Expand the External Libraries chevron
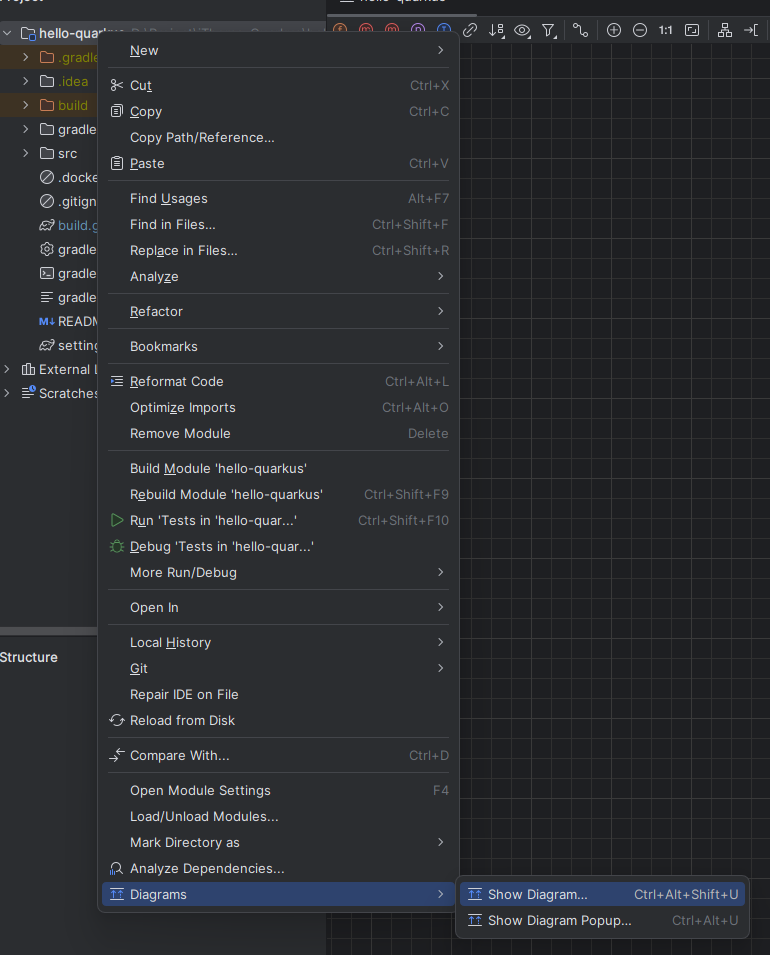This screenshot has height=955, width=770. point(7,369)
